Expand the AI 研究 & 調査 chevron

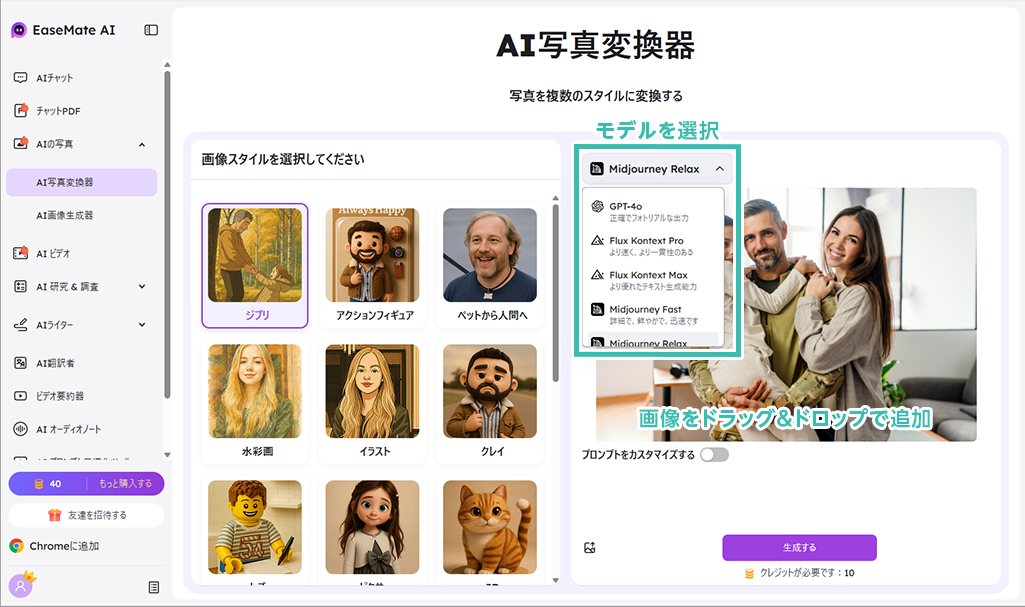(142, 286)
